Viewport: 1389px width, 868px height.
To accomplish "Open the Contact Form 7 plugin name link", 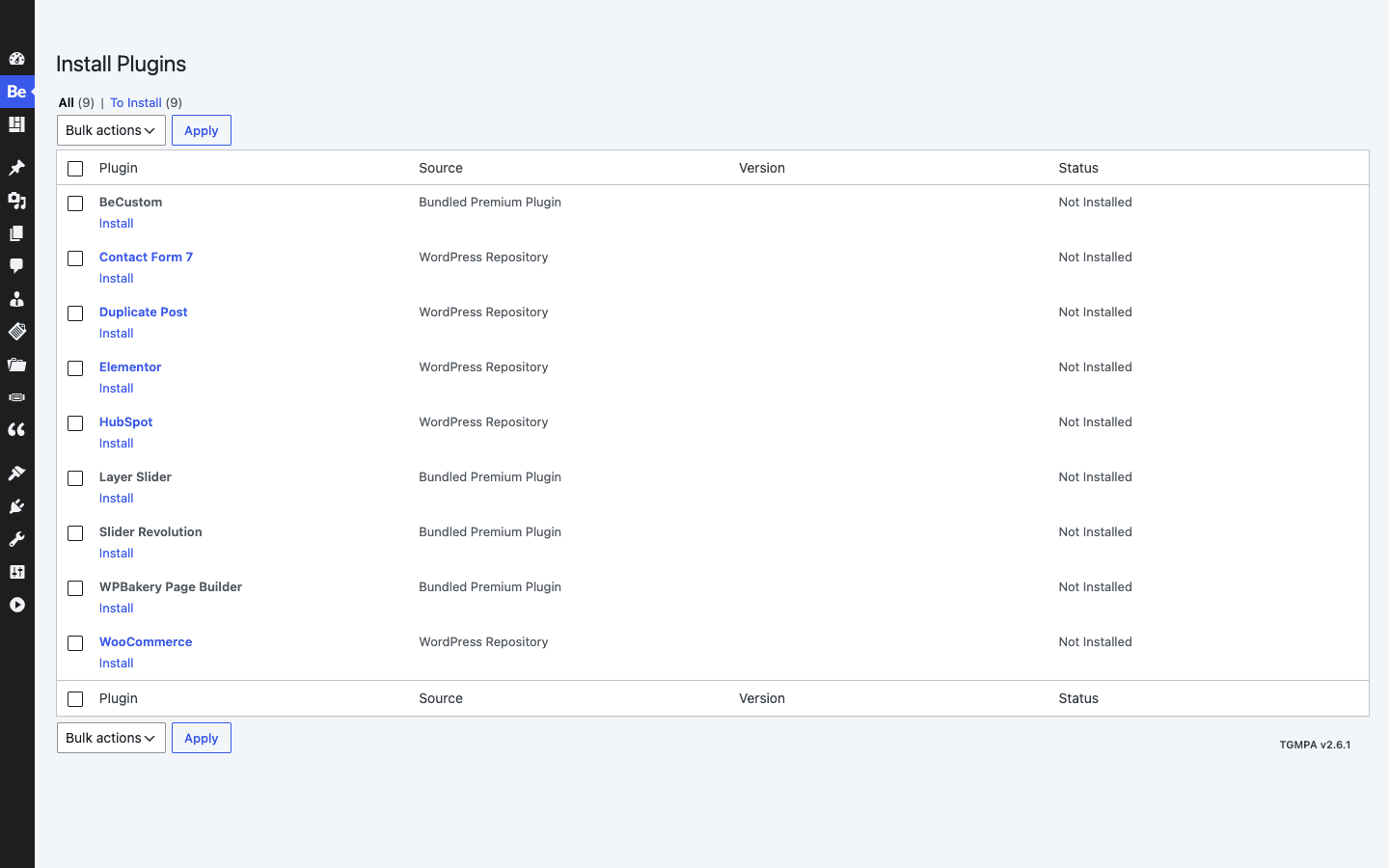I will tap(146, 257).
